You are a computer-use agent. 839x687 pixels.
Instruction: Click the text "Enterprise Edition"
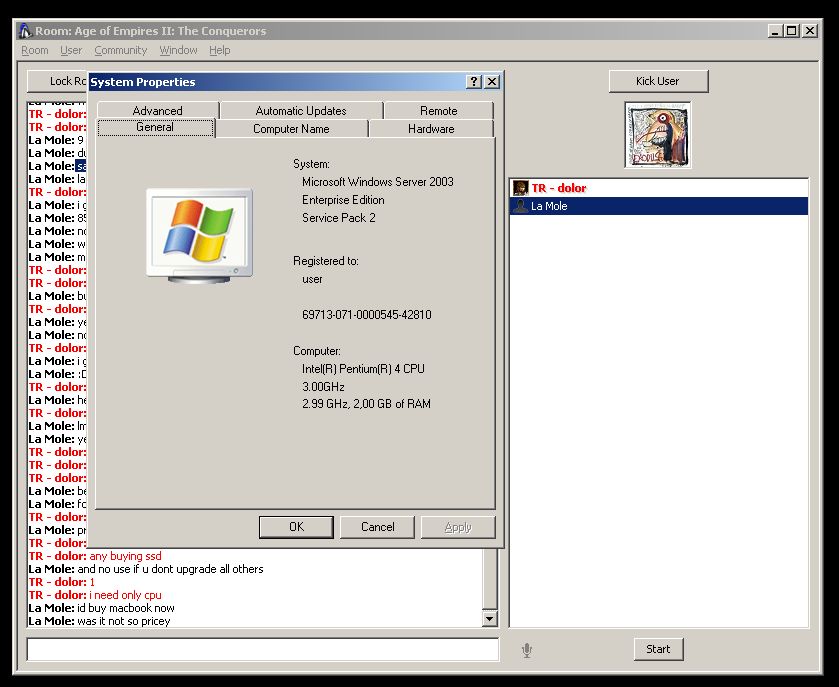click(343, 200)
